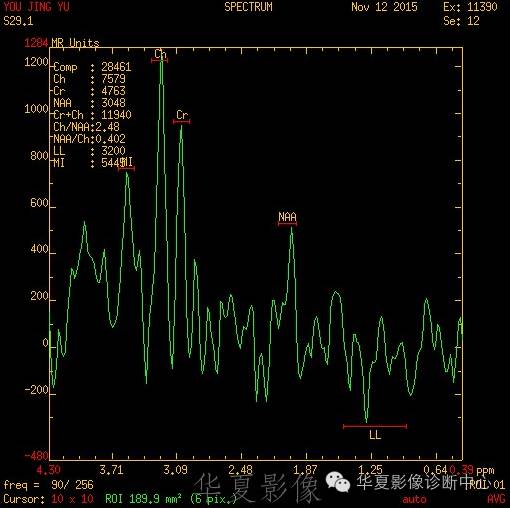Click the 3.71 ppm axis tick label
This screenshot has width=510, height=508.
pyautogui.click(x=112, y=470)
